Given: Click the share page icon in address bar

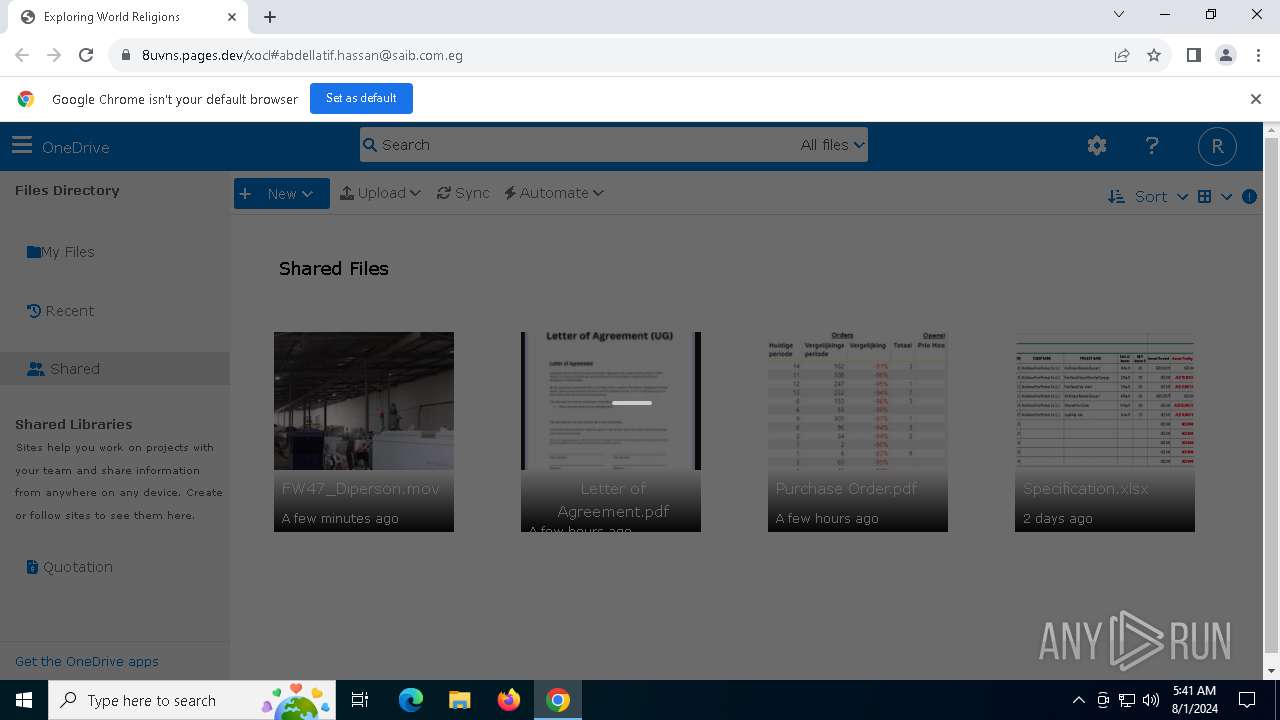Looking at the screenshot, I should point(1122,55).
